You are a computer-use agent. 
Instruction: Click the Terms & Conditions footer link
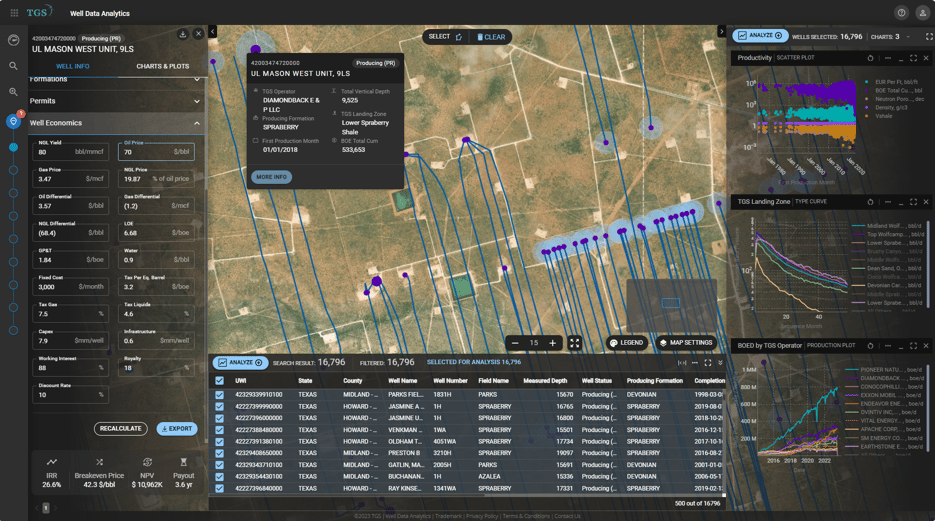coord(526,516)
